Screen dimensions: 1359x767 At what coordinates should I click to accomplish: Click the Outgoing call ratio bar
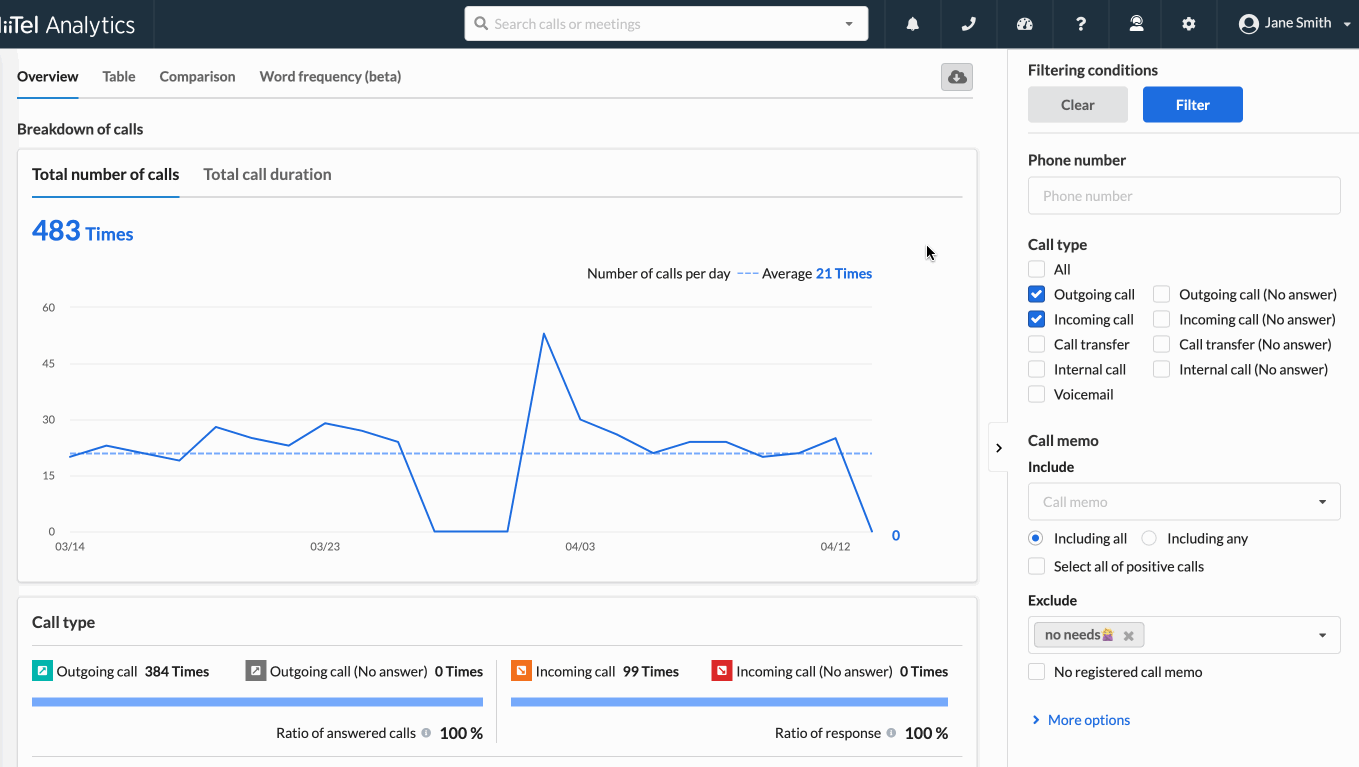pos(257,702)
